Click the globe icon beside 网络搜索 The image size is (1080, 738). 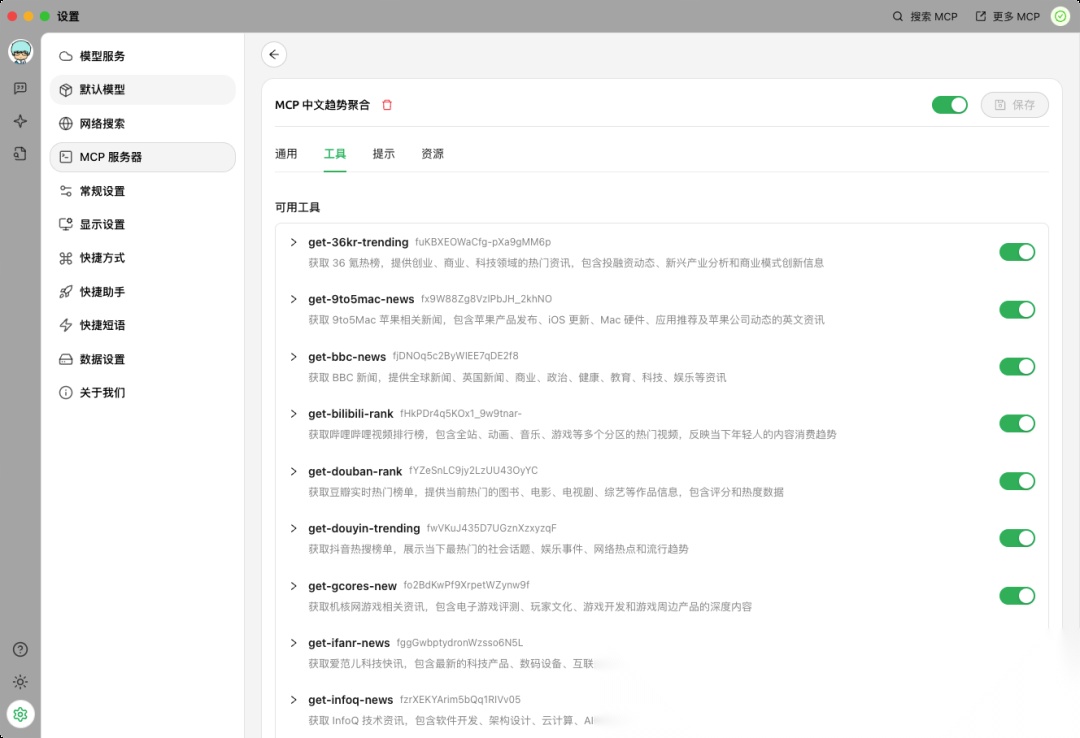65,123
